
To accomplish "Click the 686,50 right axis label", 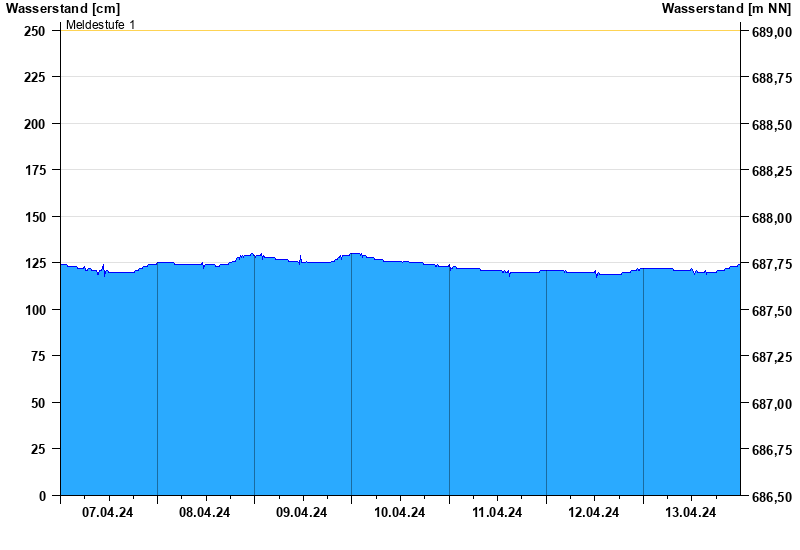I will tap(771, 497).
